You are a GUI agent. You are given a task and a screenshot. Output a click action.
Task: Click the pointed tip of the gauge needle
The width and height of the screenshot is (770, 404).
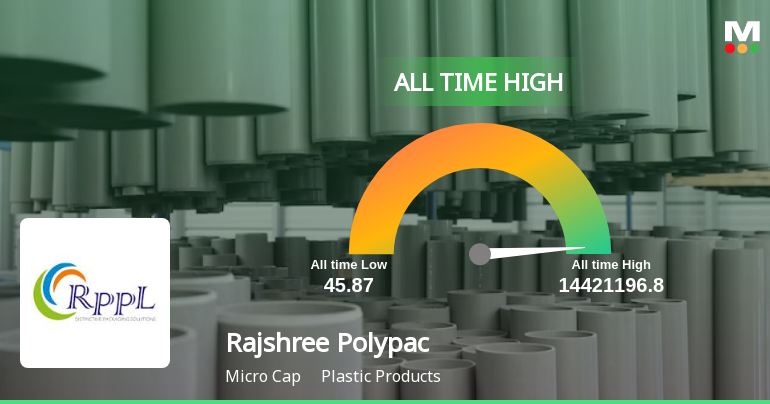coord(585,248)
